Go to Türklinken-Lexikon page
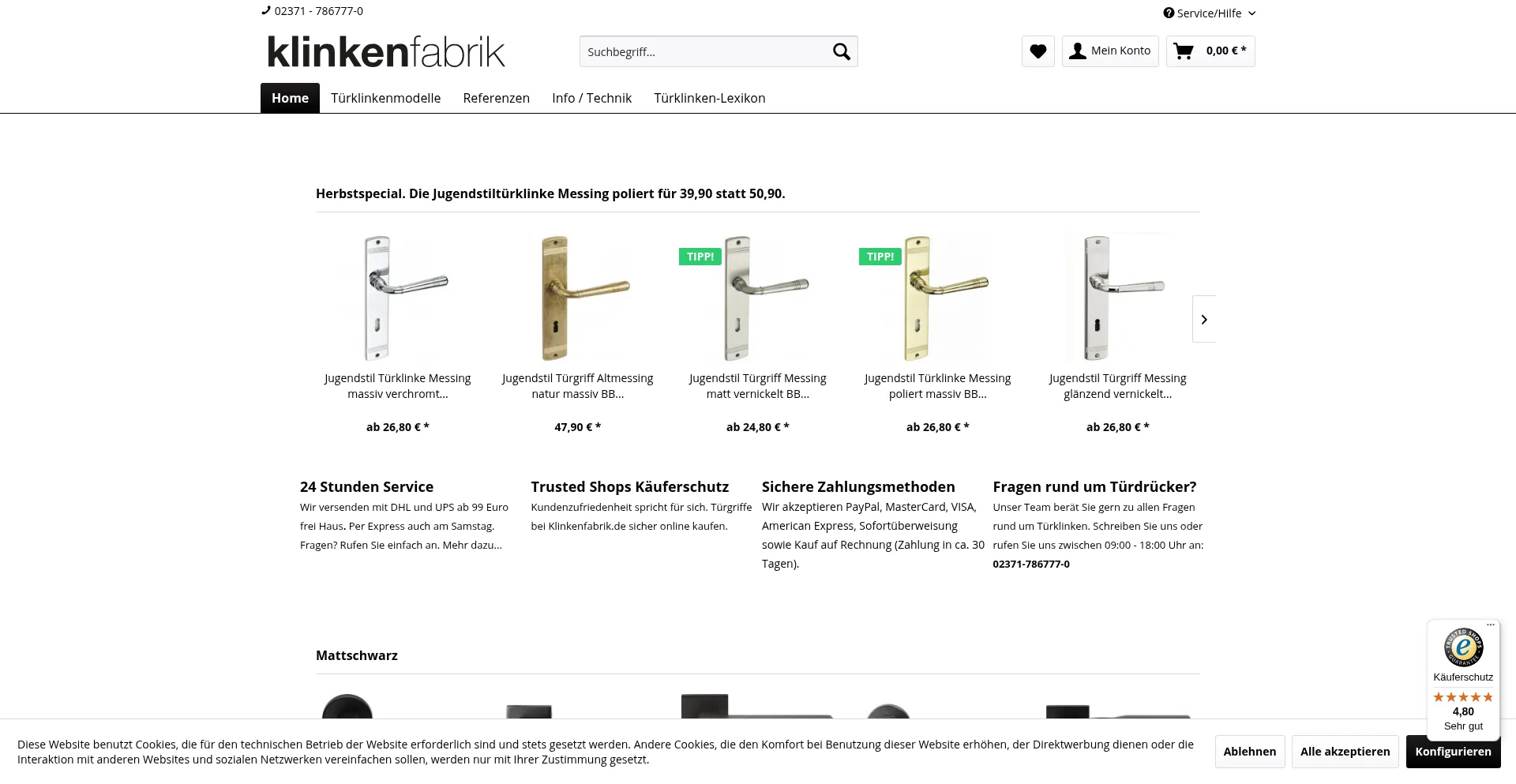1516x784 pixels. (709, 99)
